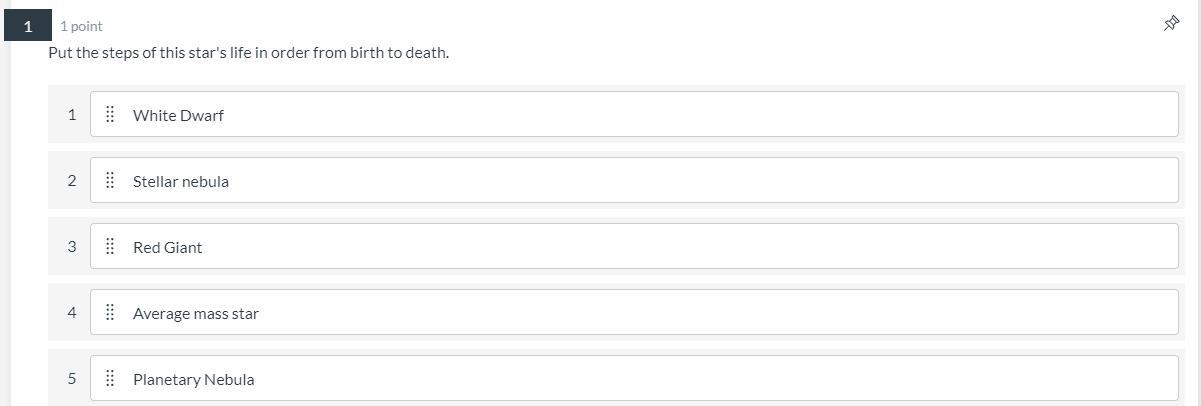Choose the Average mass star text label
Image resolution: width=1201 pixels, height=406 pixels.
pyautogui.click(x=195, y=313)
